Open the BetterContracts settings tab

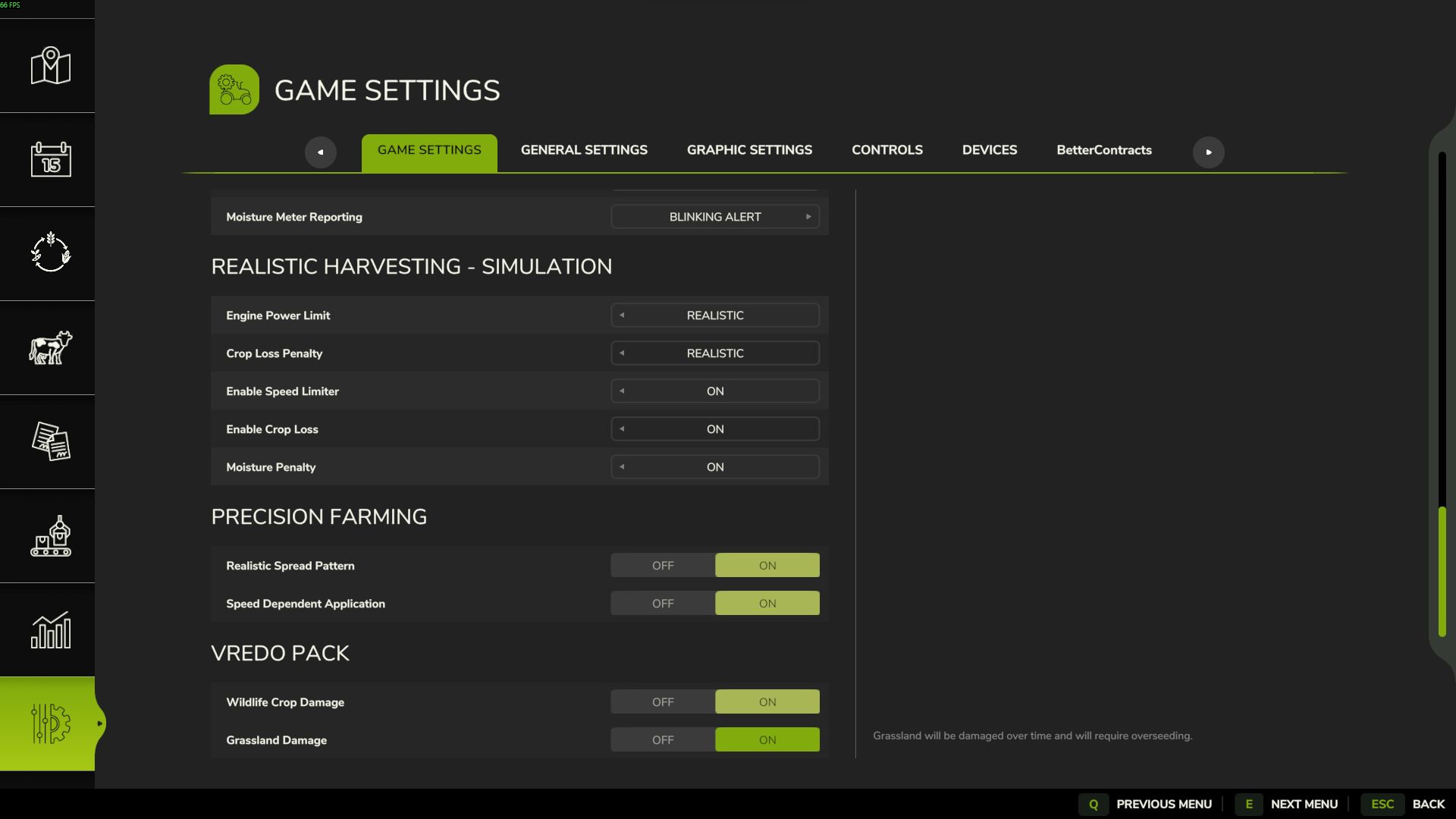click(1104, 149)
